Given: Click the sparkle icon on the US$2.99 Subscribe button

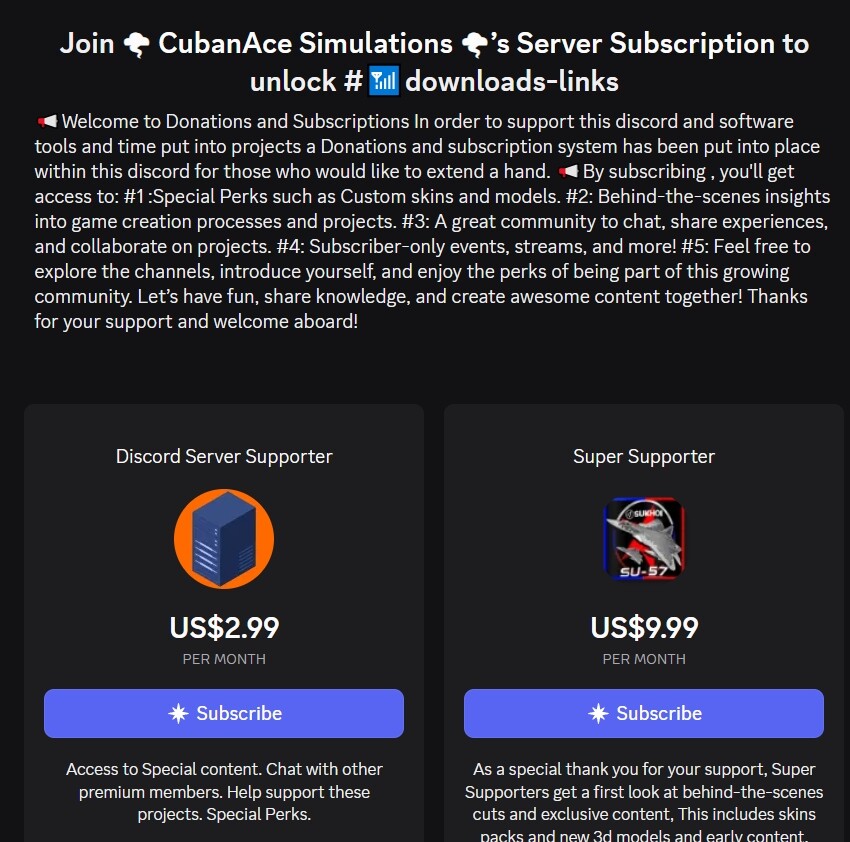Looking at the screenshot, I should pyautogui.click(x=178, y=714).
